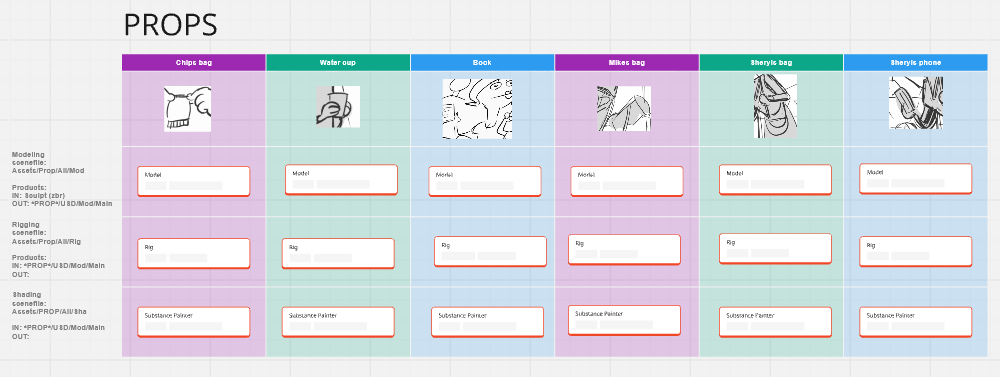
Task: Select the Book column header
Action: [x=482, y=63]
